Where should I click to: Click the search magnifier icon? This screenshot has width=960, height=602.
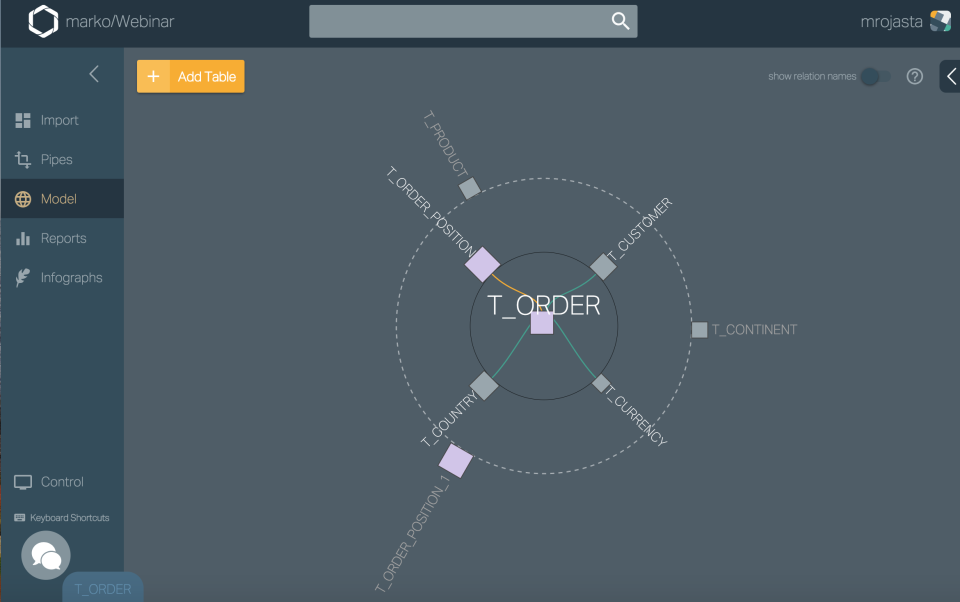[x=620, y=21]
